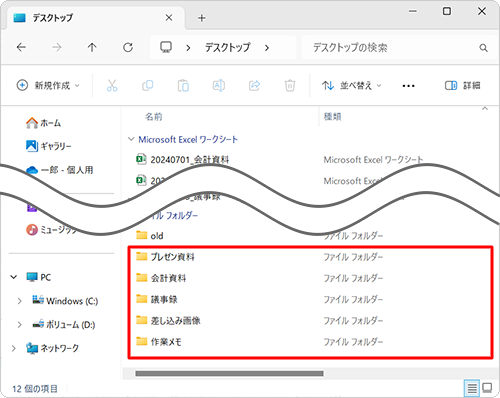The width and height of the screenshot is (500, 398).
Task: Switch to large thumbnails view icon
Action: [x=487, y=388]
